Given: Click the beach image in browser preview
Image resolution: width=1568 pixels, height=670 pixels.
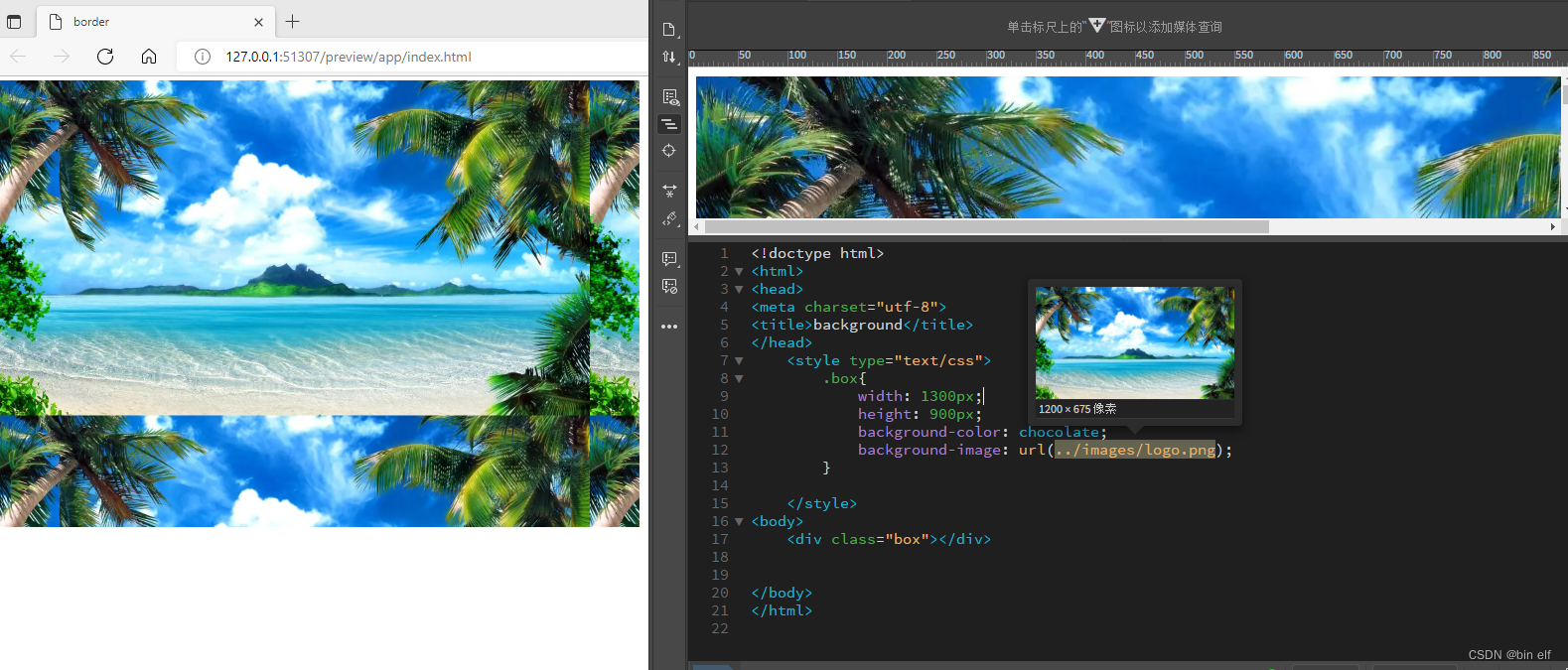Looking at the screenshot, I should pos(320,304).
